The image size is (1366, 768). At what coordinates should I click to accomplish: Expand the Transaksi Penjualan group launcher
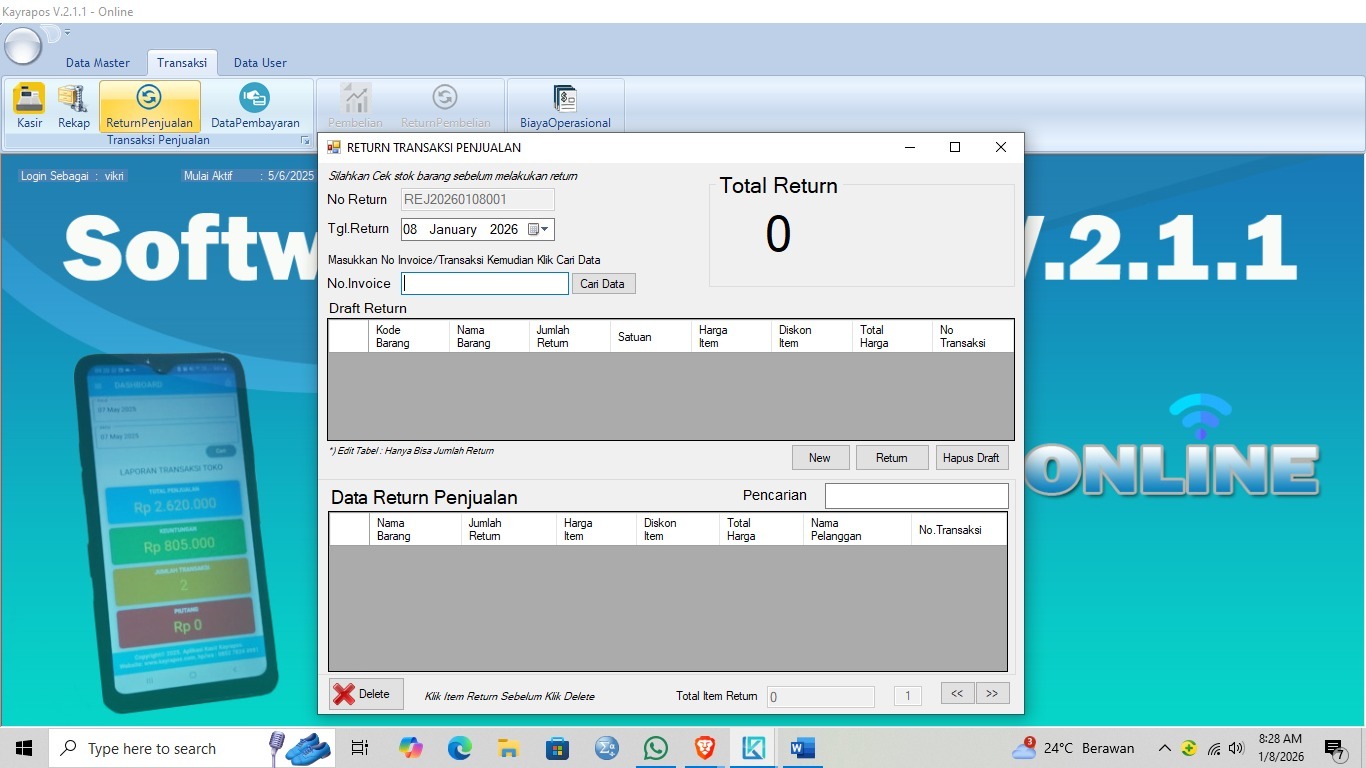pos(305,141)
